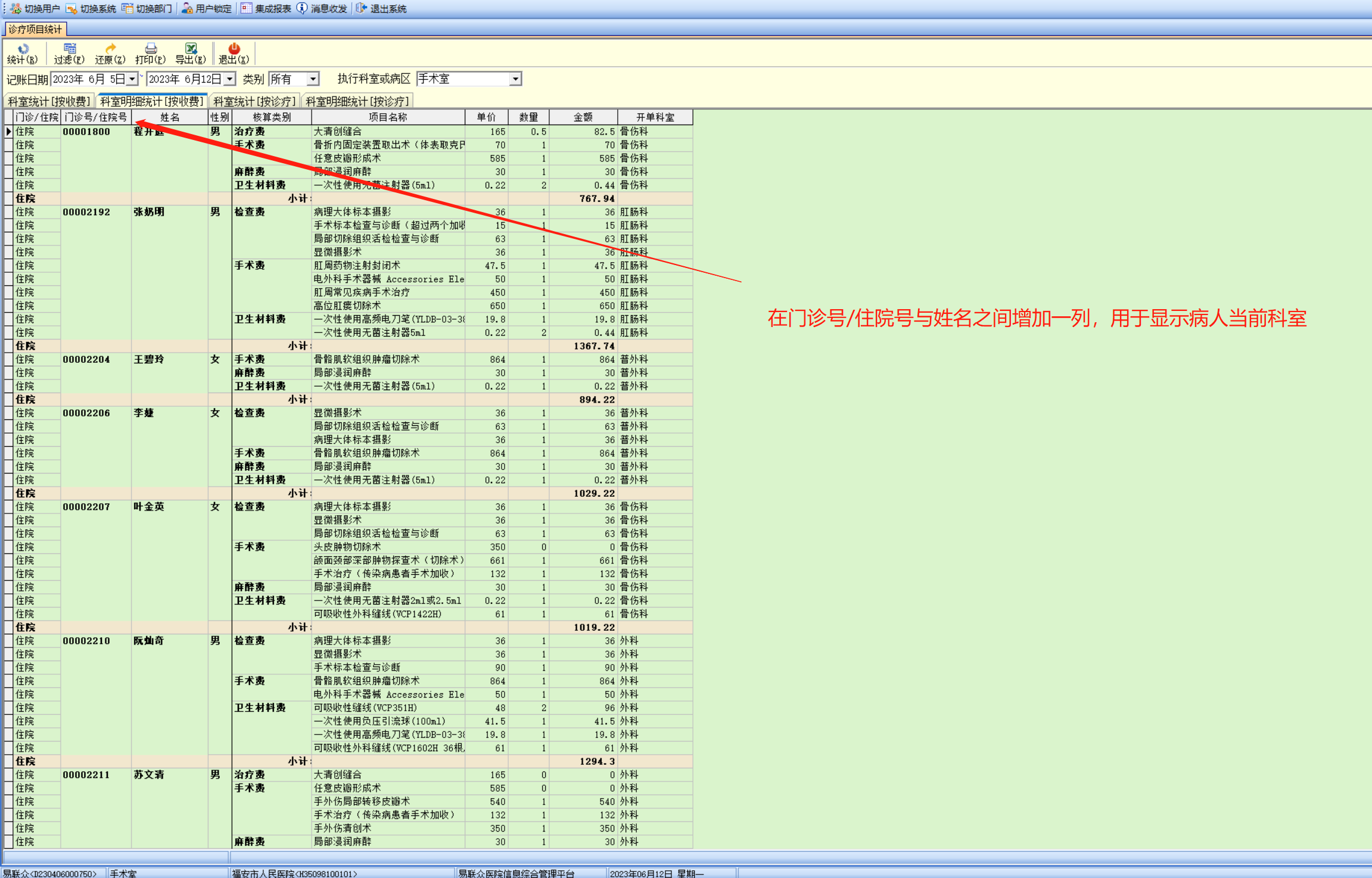
Task: Click the red 退出 exit icon
Action: [234, 49]
